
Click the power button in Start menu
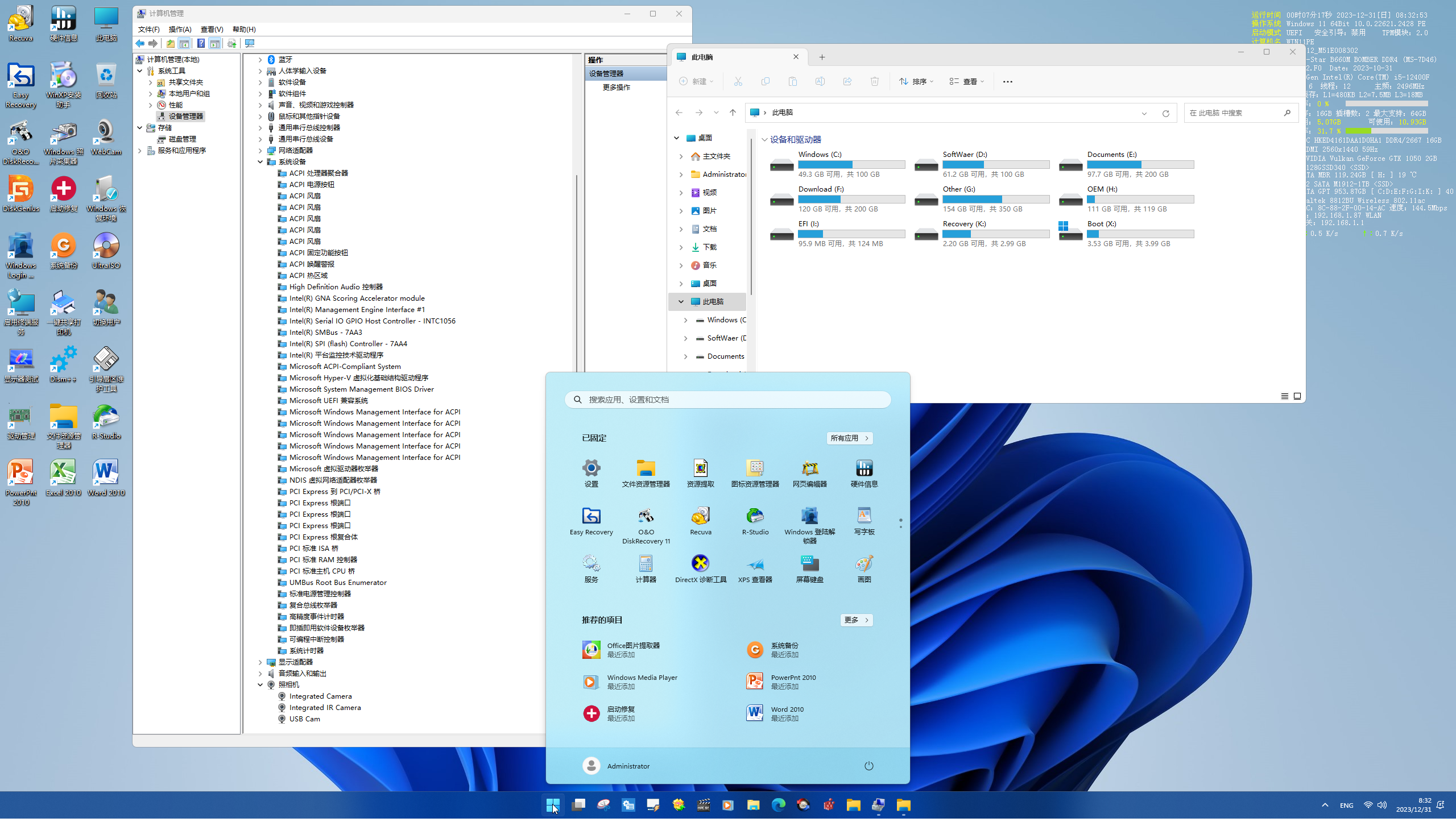coord(868,766)
